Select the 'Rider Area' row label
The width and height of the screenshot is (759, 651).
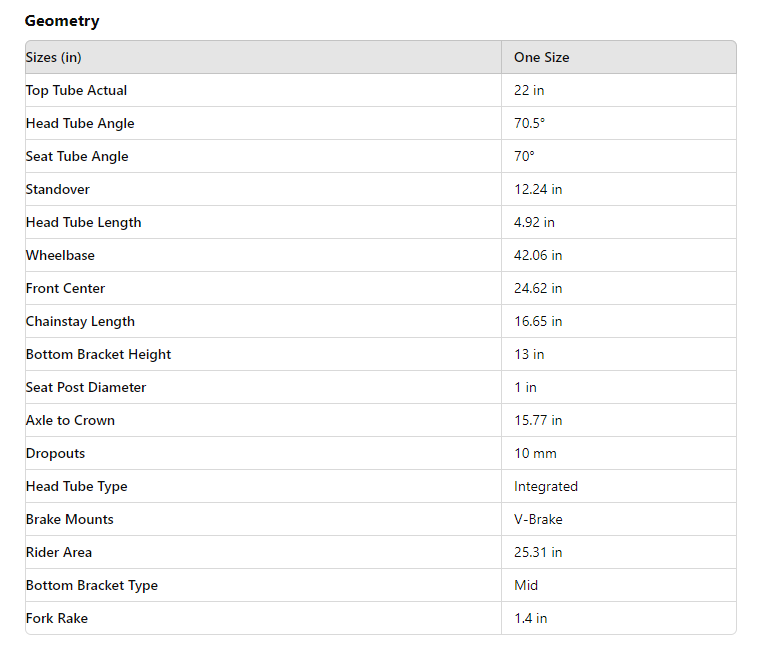click(59, 552)
